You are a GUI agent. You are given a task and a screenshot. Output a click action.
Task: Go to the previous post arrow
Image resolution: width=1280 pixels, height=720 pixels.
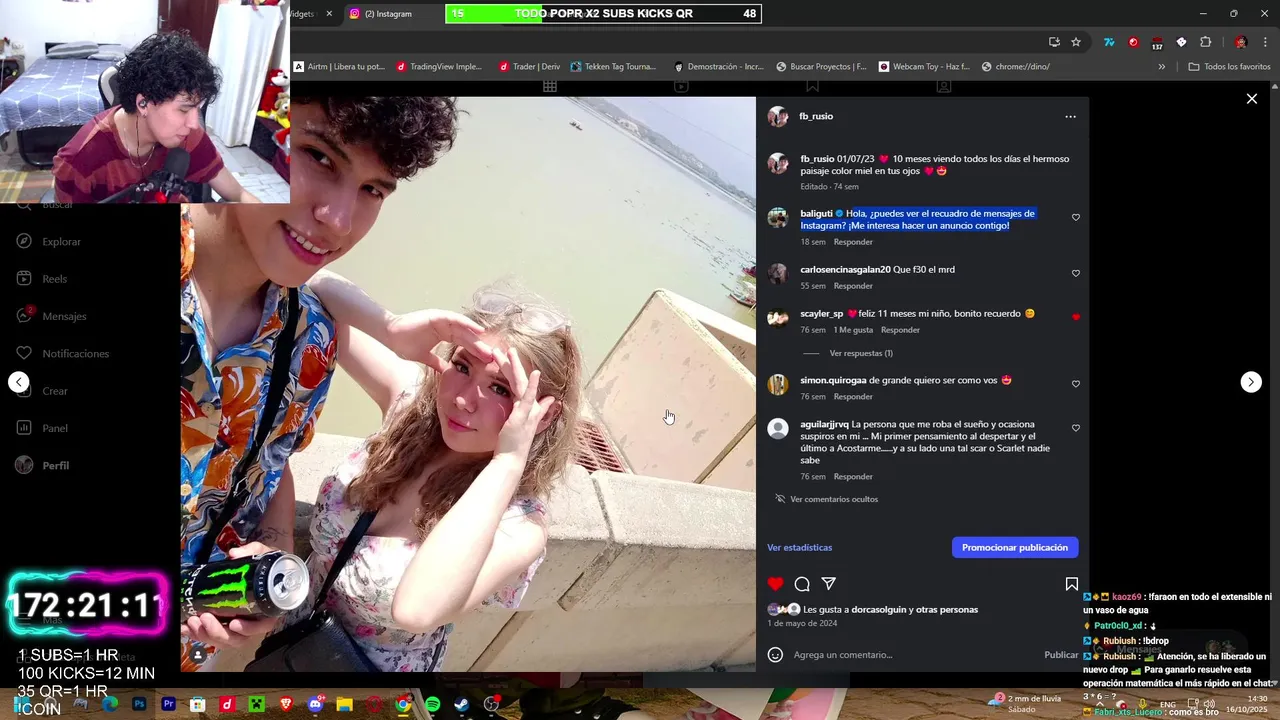pos(19,382)
